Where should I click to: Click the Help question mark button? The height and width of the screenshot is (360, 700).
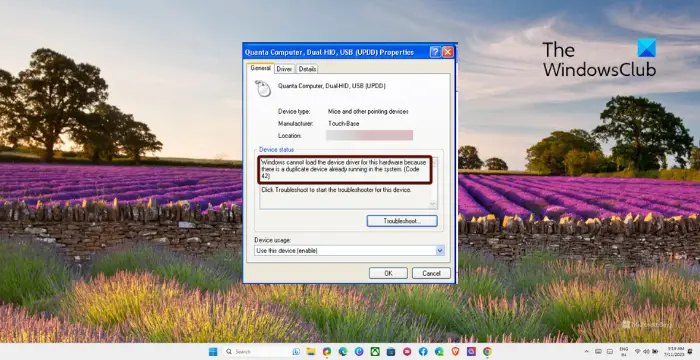(435, 52)
